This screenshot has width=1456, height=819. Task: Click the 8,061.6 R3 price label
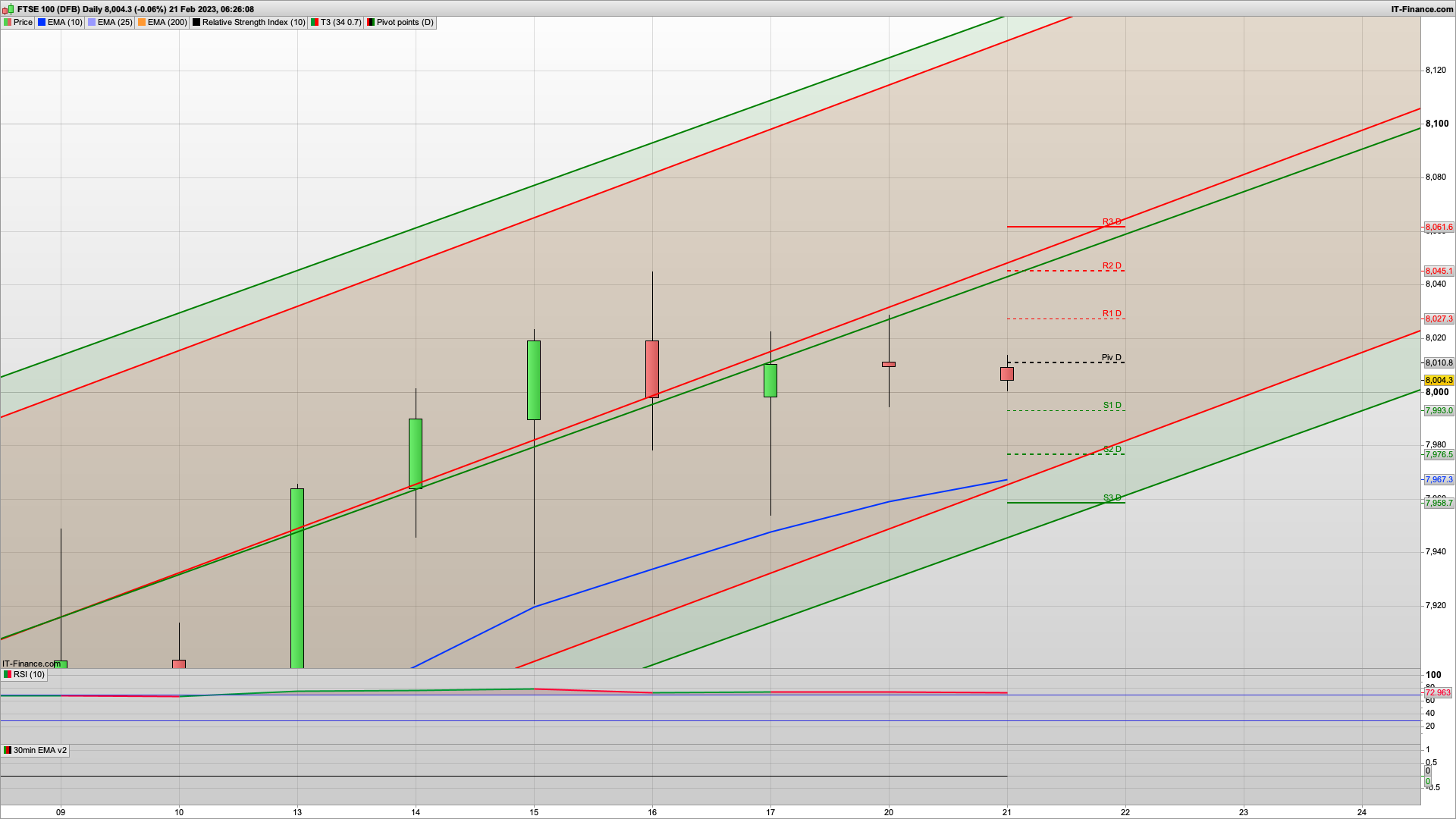coord(1439,227)
